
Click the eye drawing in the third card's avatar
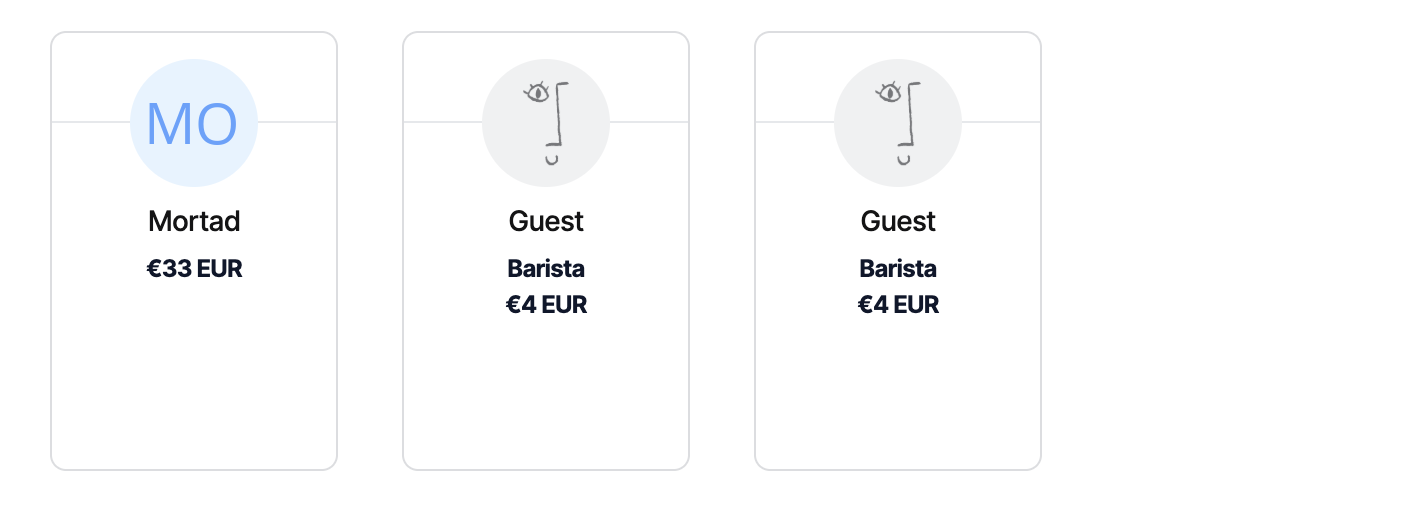[890, 93]
